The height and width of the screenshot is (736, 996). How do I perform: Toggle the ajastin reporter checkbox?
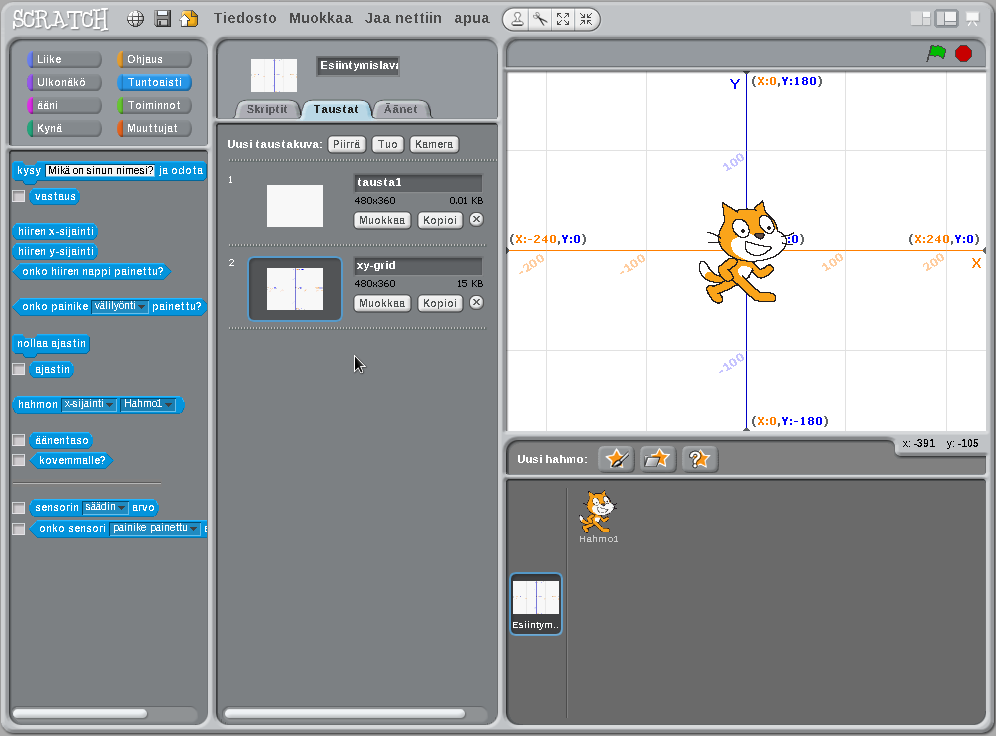(19, 369)
